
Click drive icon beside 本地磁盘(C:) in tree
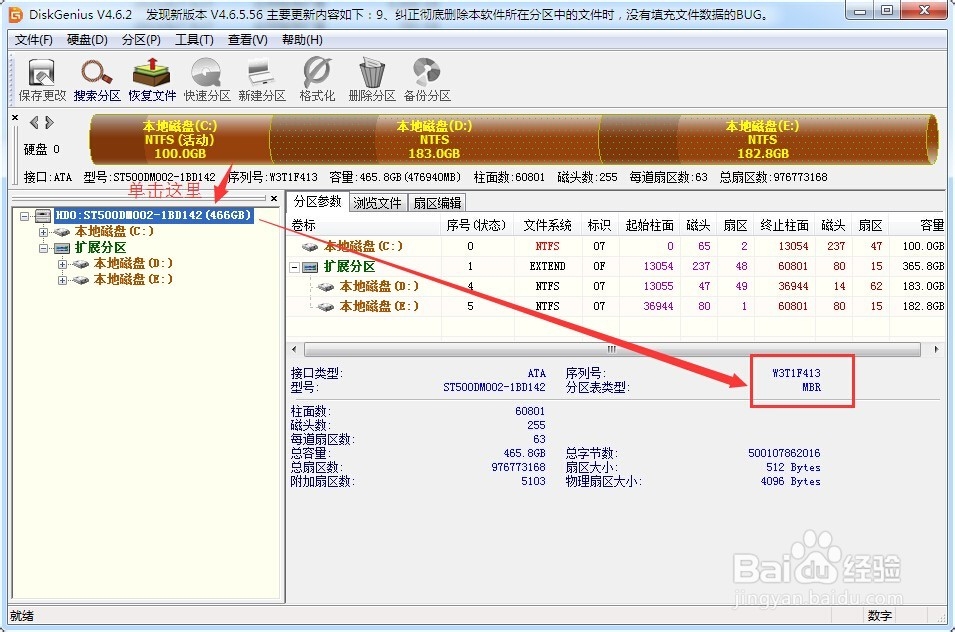(x=62, y=232)
